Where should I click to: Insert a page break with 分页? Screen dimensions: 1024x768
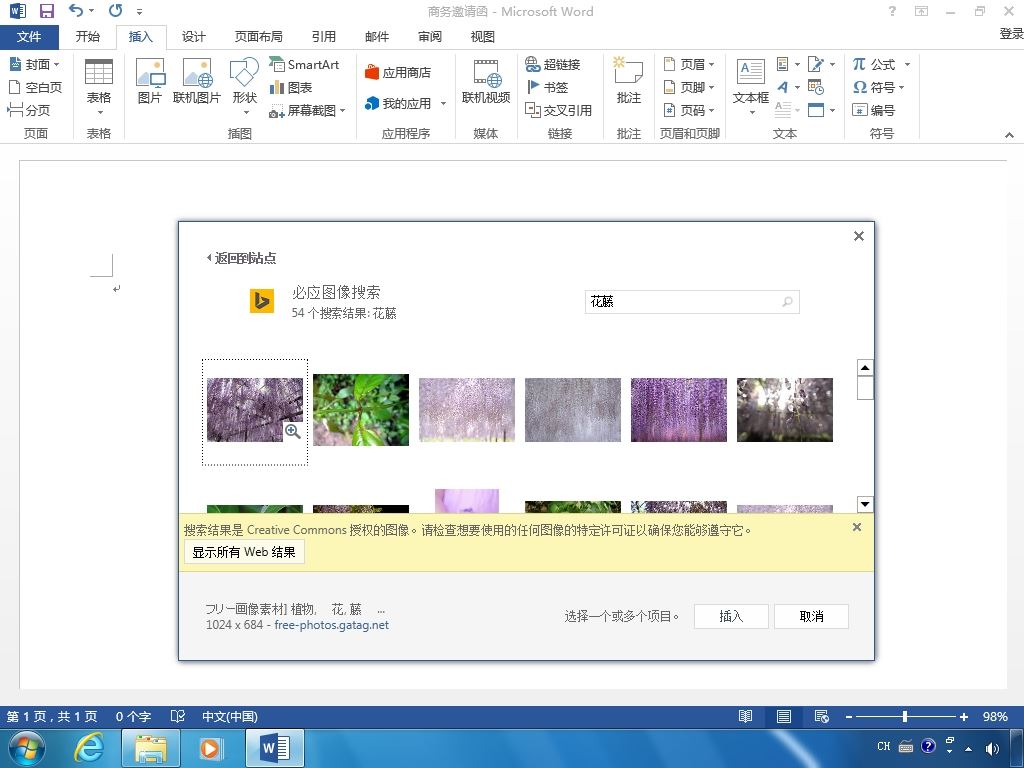tap(29, 110)
